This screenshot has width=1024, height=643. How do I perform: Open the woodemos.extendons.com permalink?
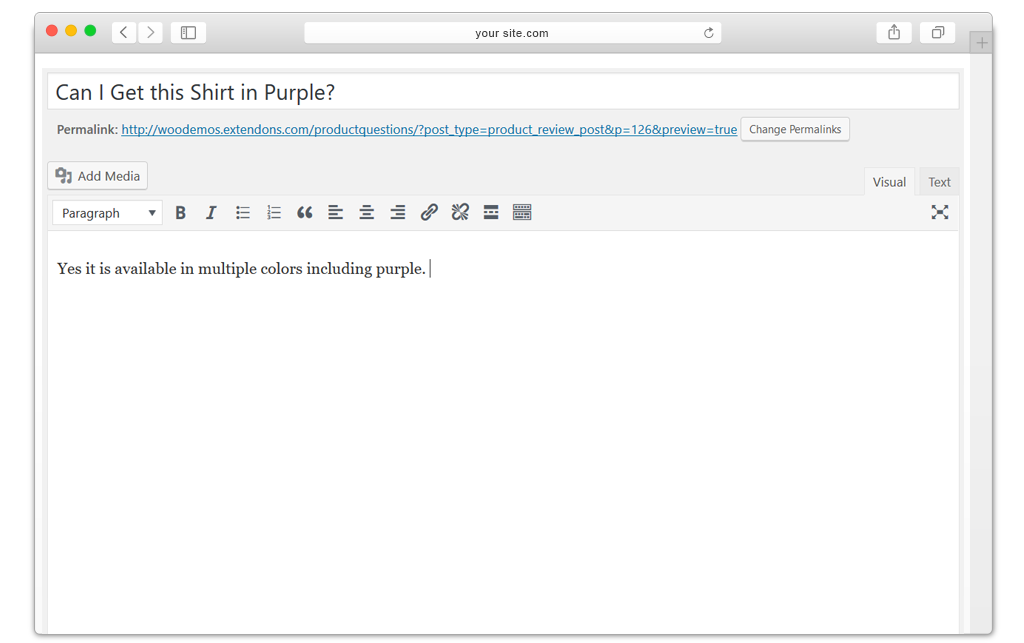click(x=429, y=129)
